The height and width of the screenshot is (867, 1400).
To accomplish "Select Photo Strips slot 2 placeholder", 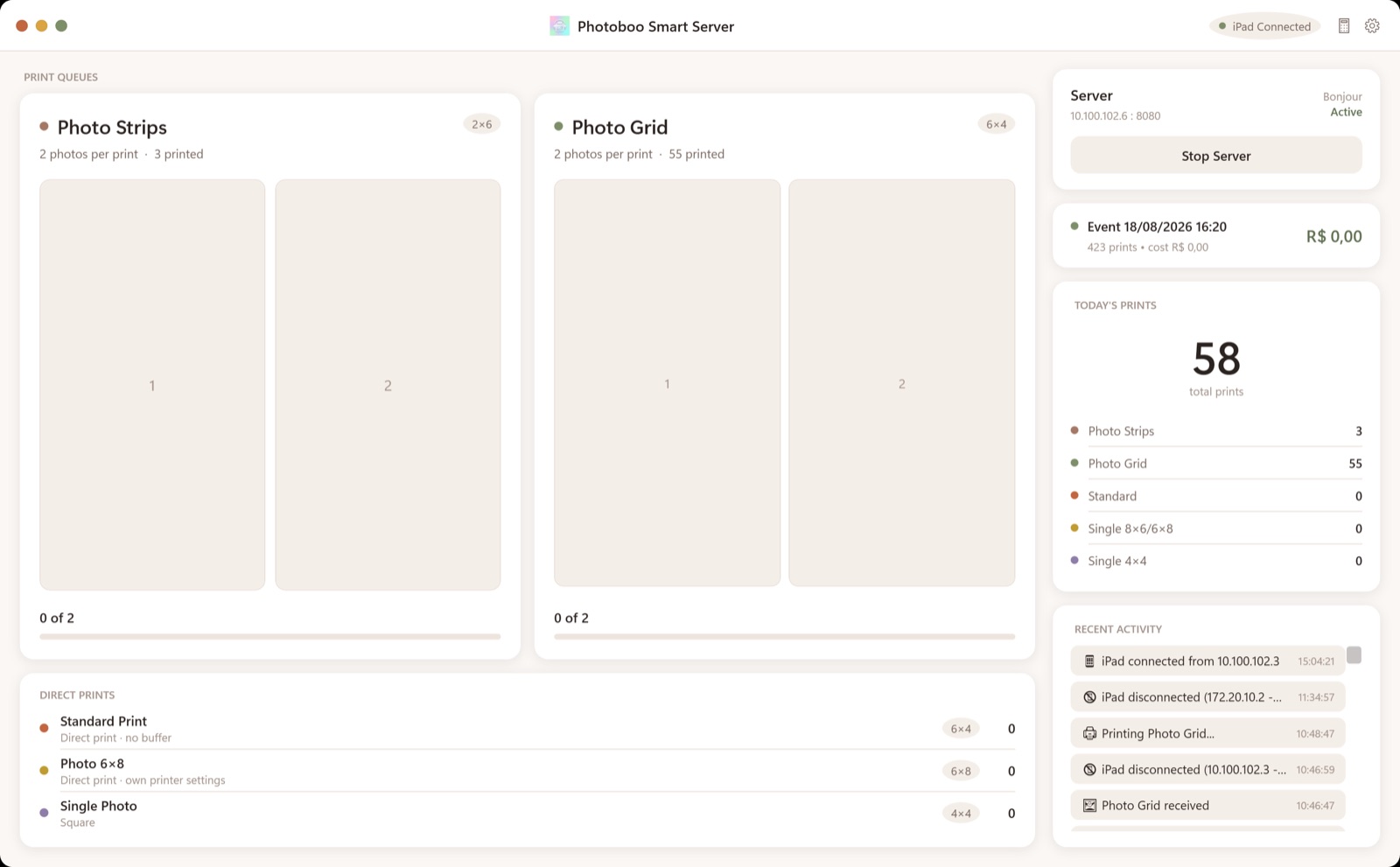I will tap(388, 385).
